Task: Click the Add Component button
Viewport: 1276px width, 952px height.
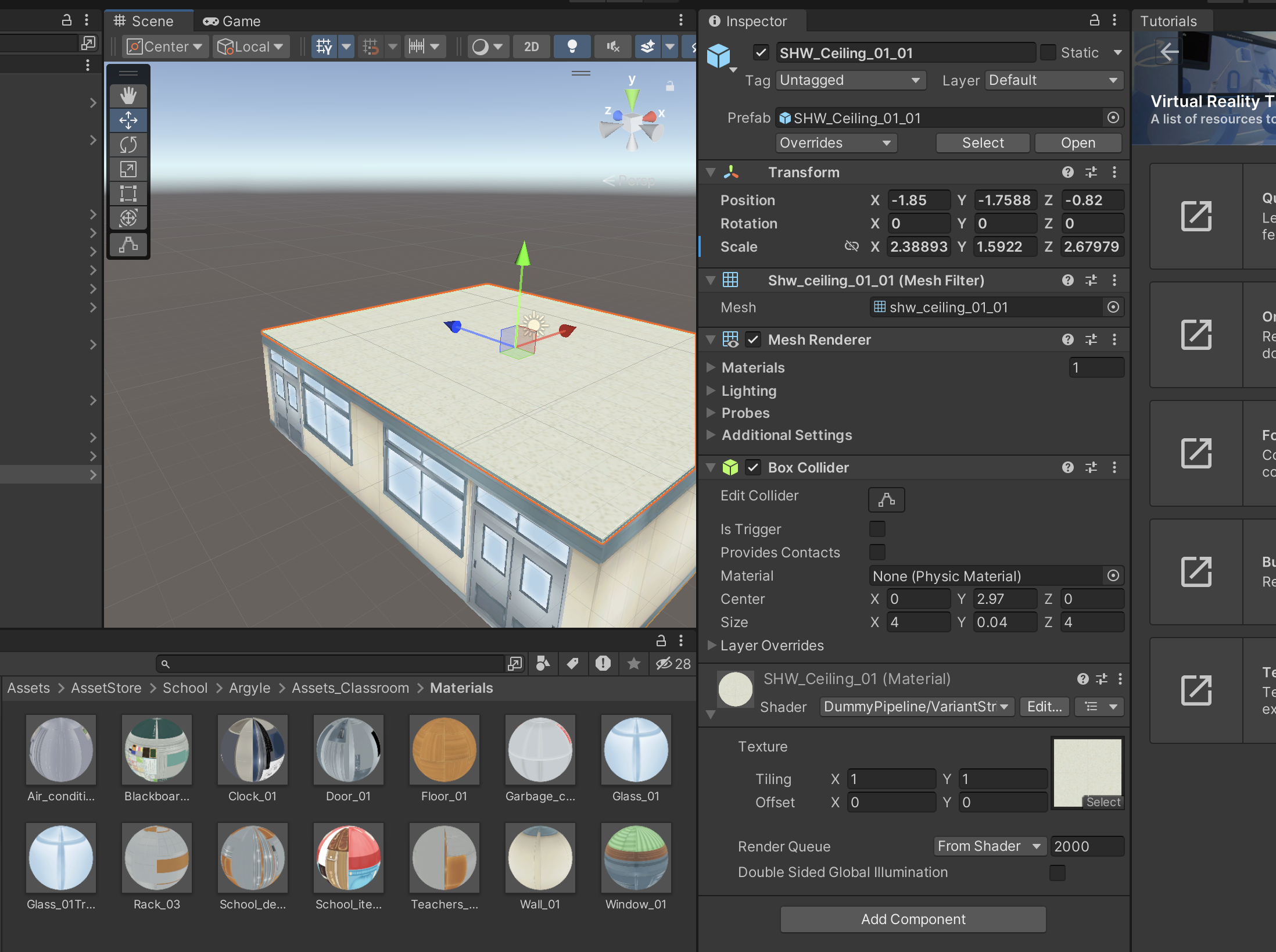Action: tap(913, 919)
